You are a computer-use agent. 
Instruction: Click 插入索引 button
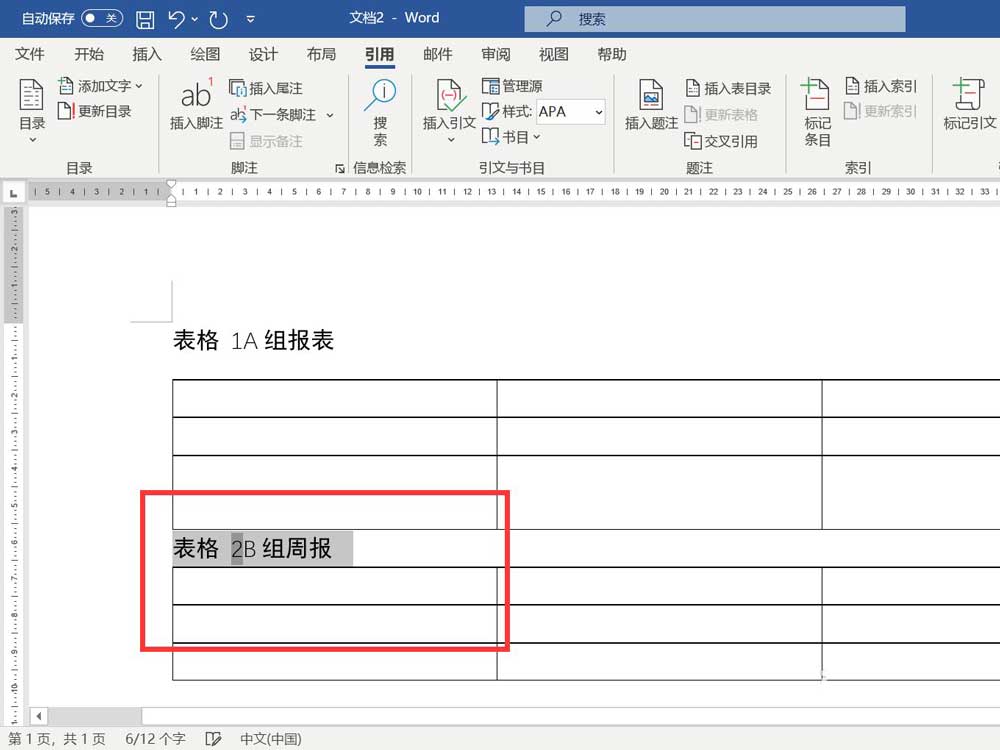click(881, 85)
